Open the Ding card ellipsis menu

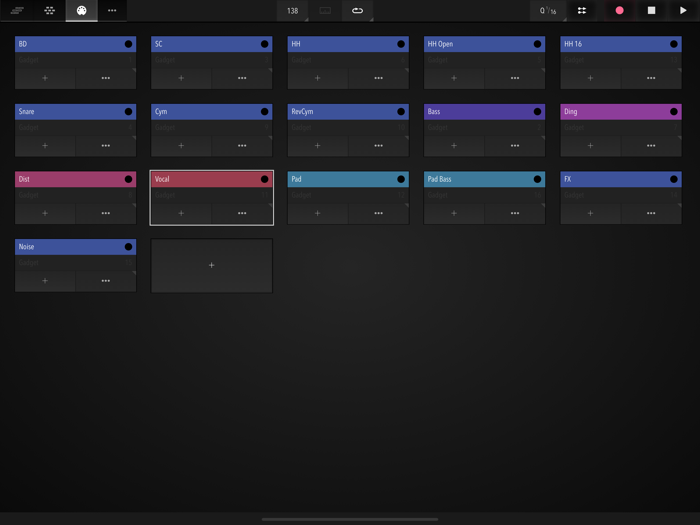651,146
